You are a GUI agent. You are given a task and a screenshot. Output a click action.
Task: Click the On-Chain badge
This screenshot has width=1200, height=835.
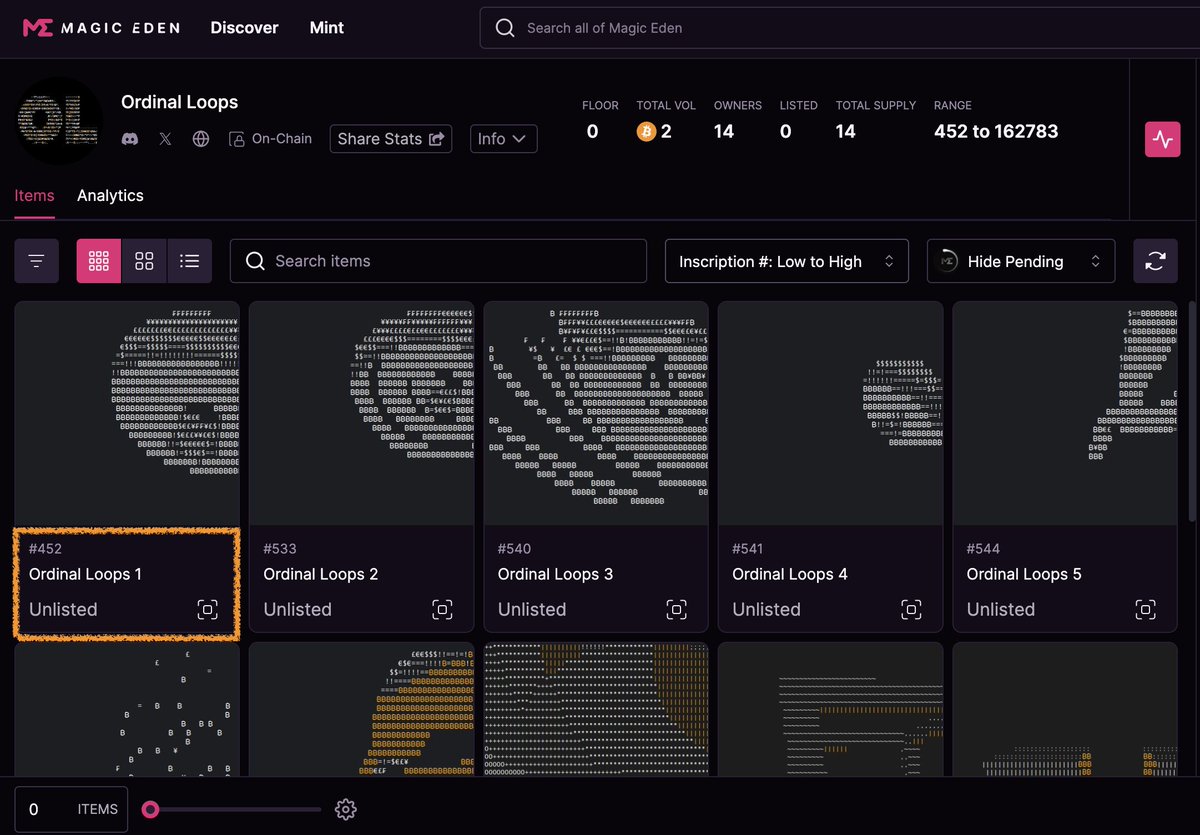(270, 139)
